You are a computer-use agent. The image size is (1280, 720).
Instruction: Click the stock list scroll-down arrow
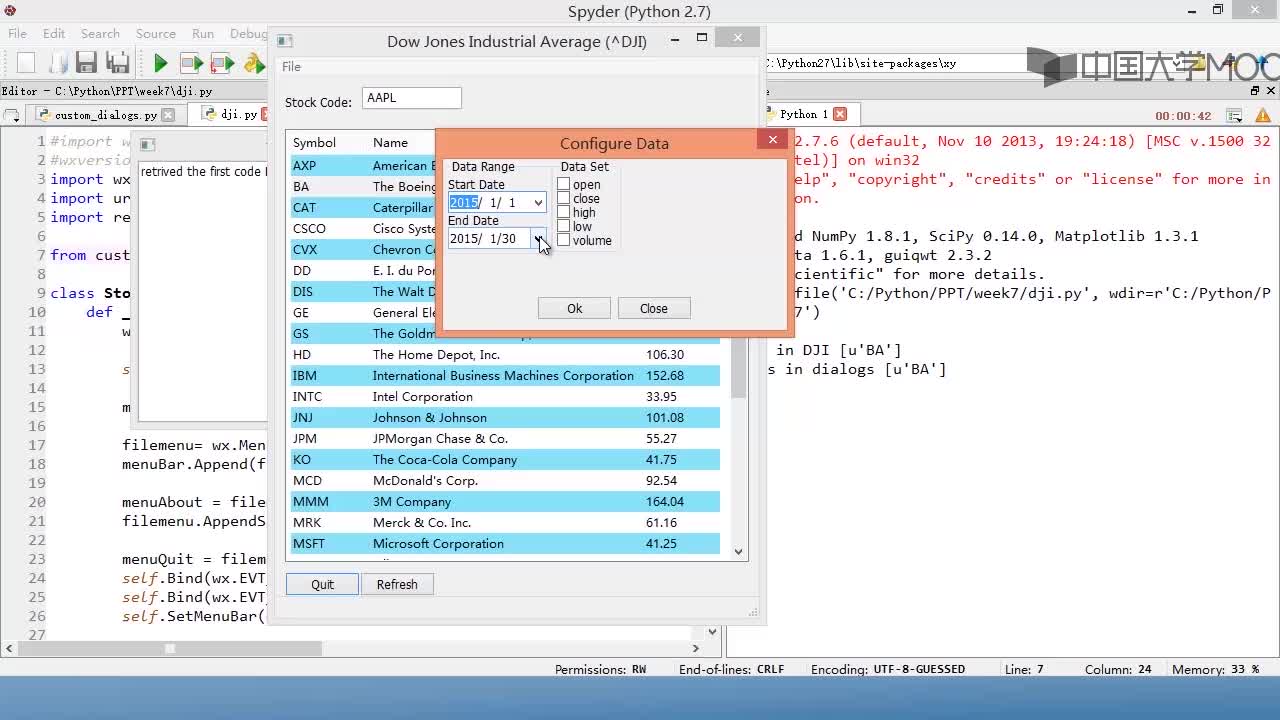coord(739,551)
